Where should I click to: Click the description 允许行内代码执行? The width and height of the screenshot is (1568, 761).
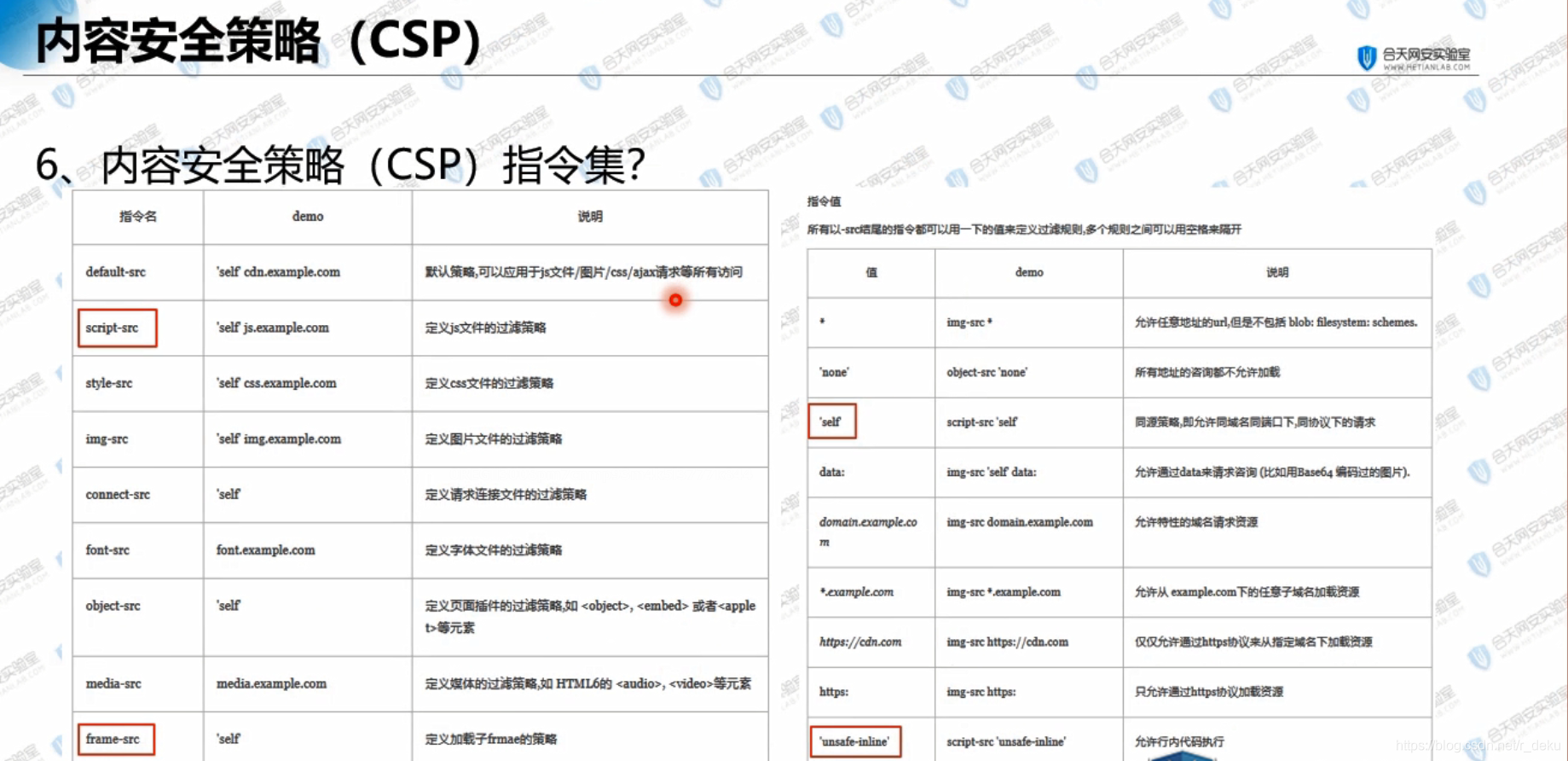point(1179,741)
